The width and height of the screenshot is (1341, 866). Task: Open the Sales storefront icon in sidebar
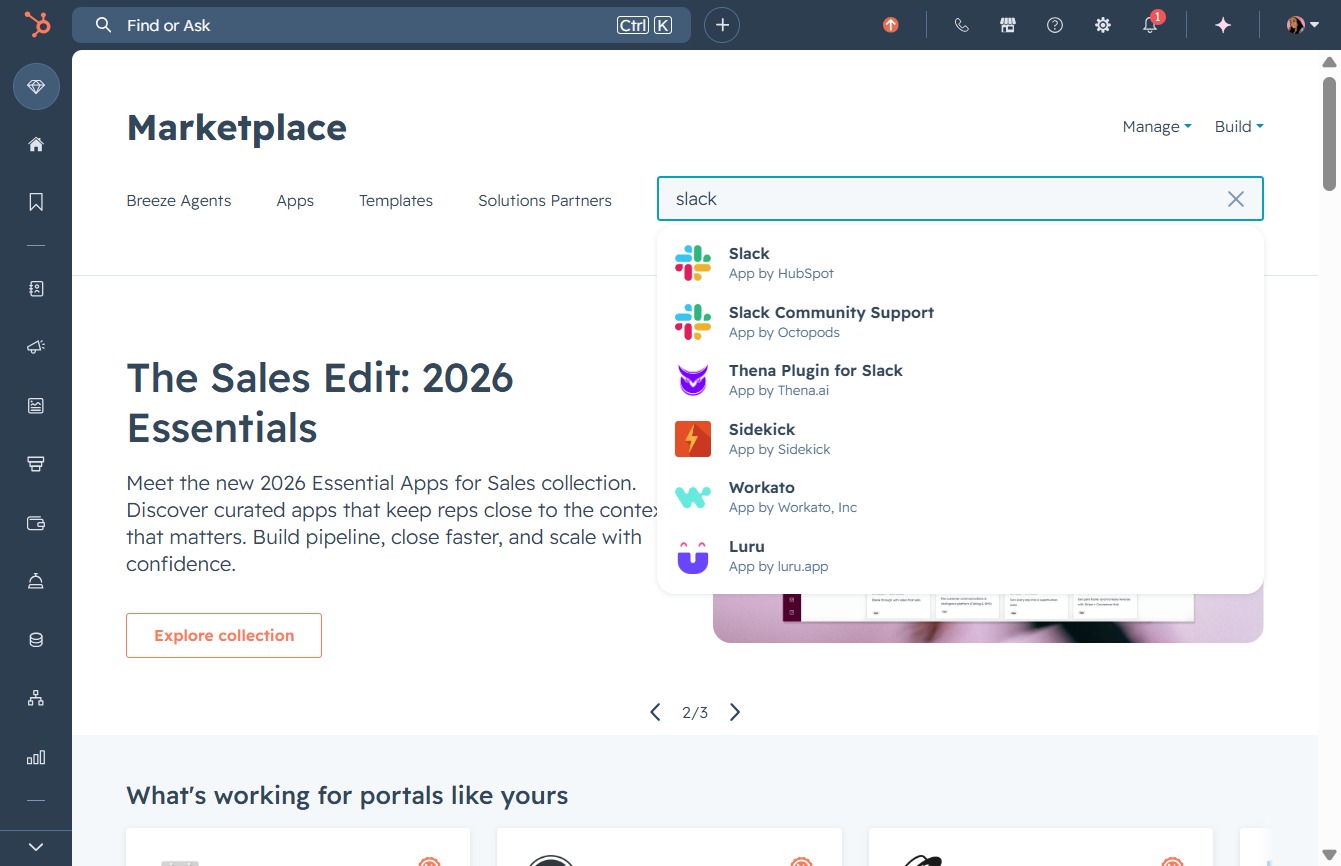click(x=36, y=464)
